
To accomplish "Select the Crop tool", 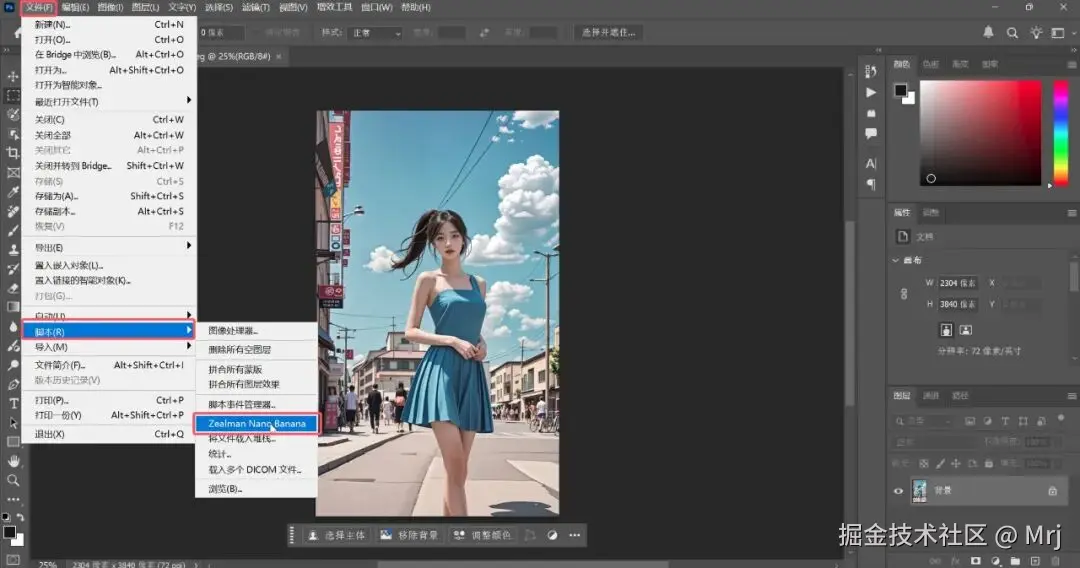I will tap(13, 153).
